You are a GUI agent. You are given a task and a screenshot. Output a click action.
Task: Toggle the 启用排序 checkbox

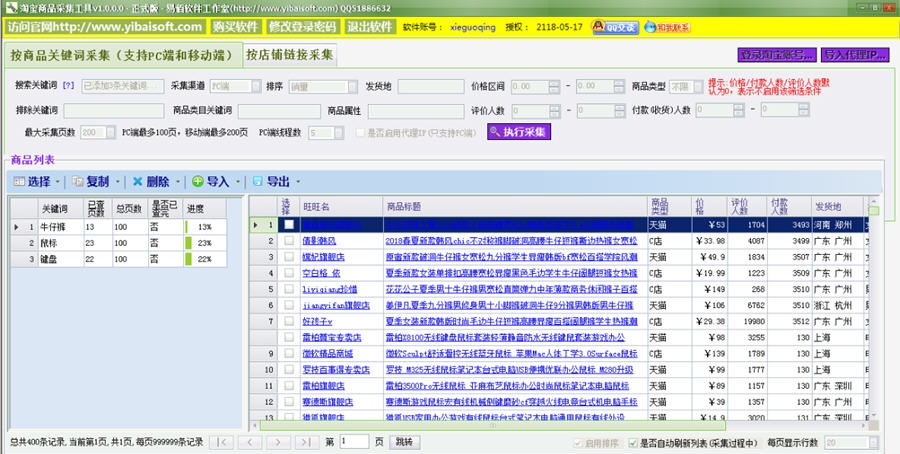(x=577, y=443)
